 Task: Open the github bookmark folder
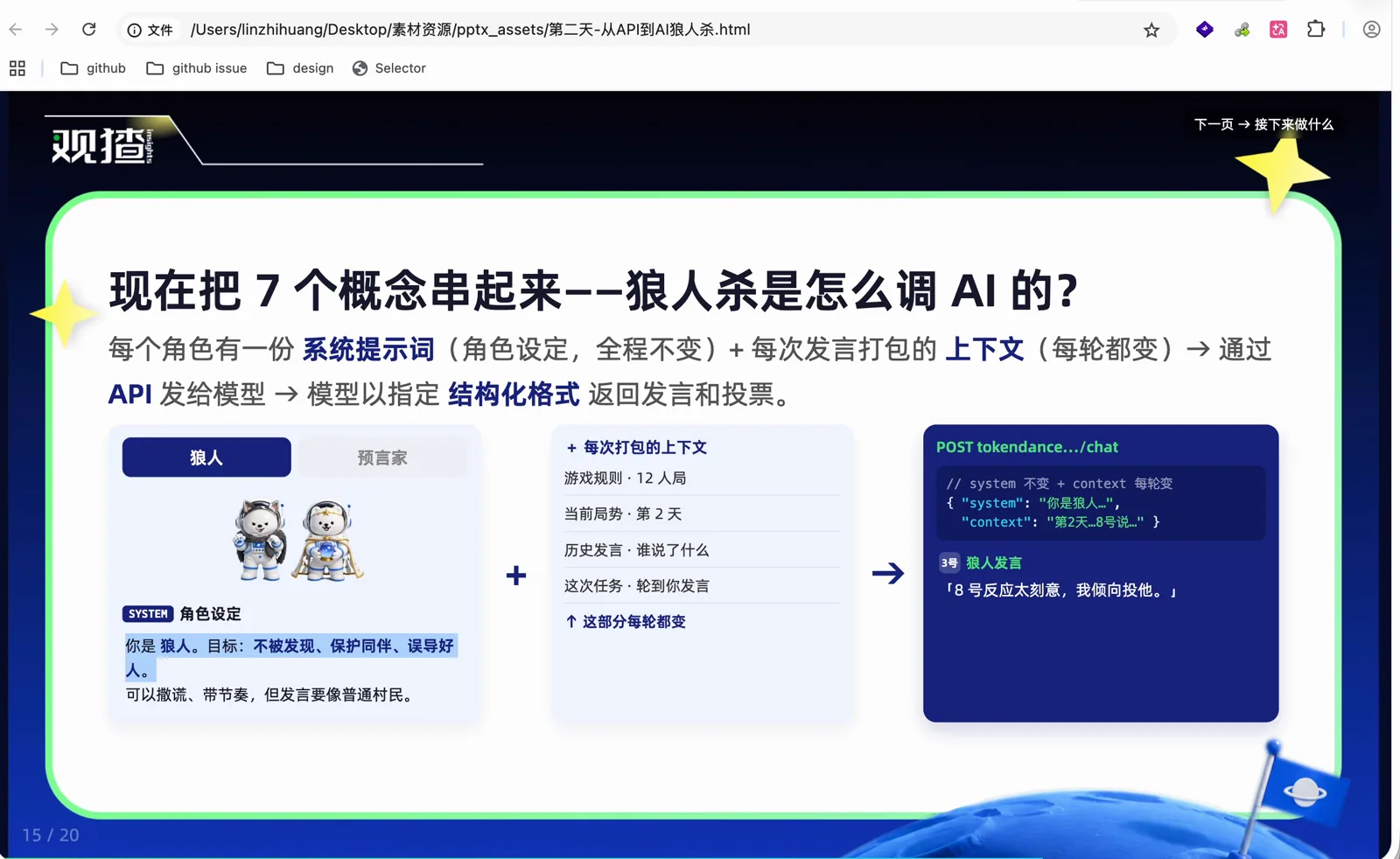click(x=94, y=68)
